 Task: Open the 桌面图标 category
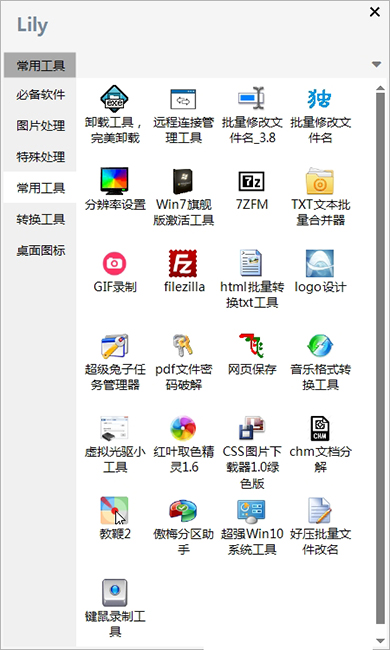click(40, 251)
